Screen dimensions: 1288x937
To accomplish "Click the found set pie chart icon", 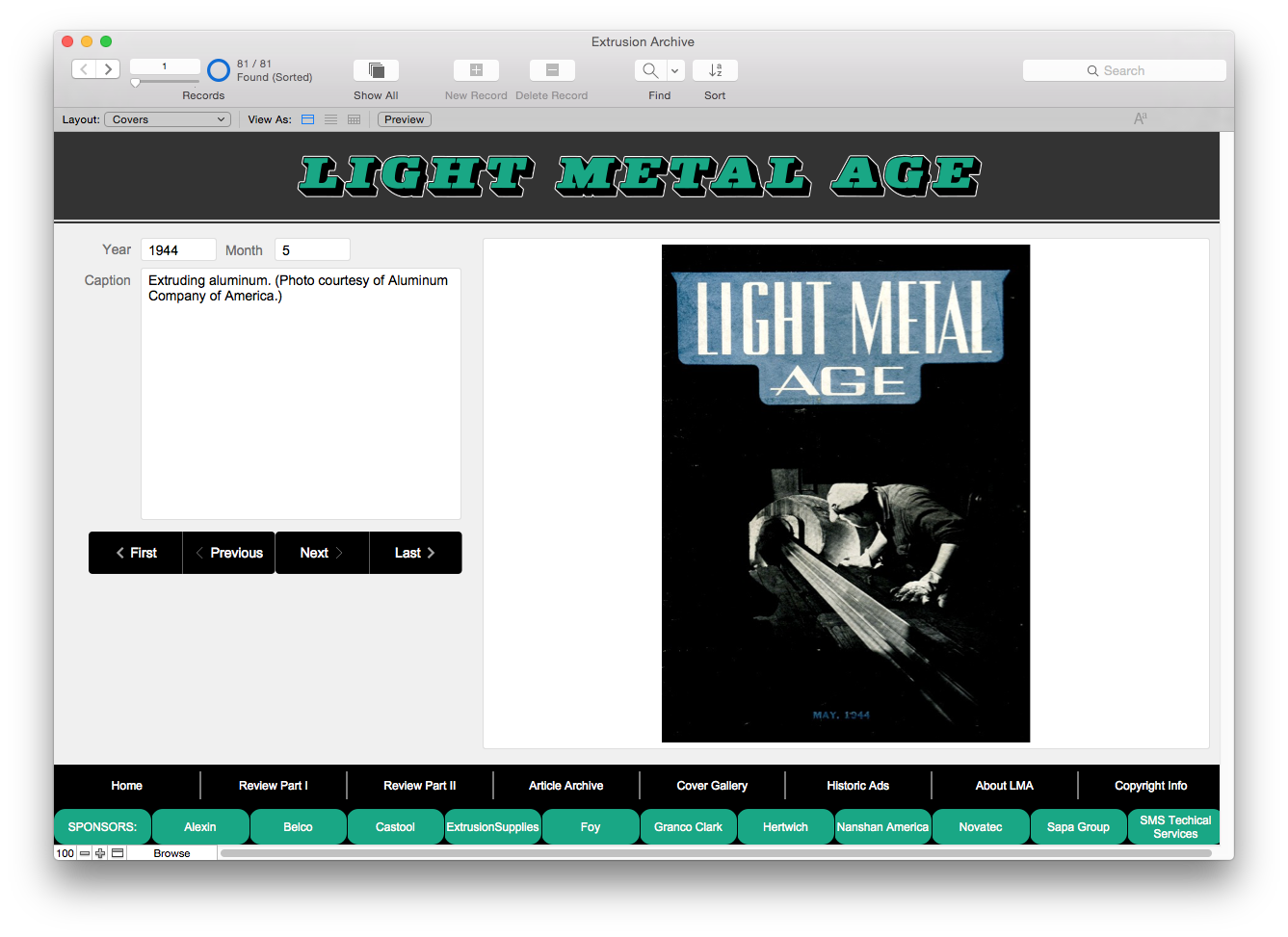I will click(219, 70).
